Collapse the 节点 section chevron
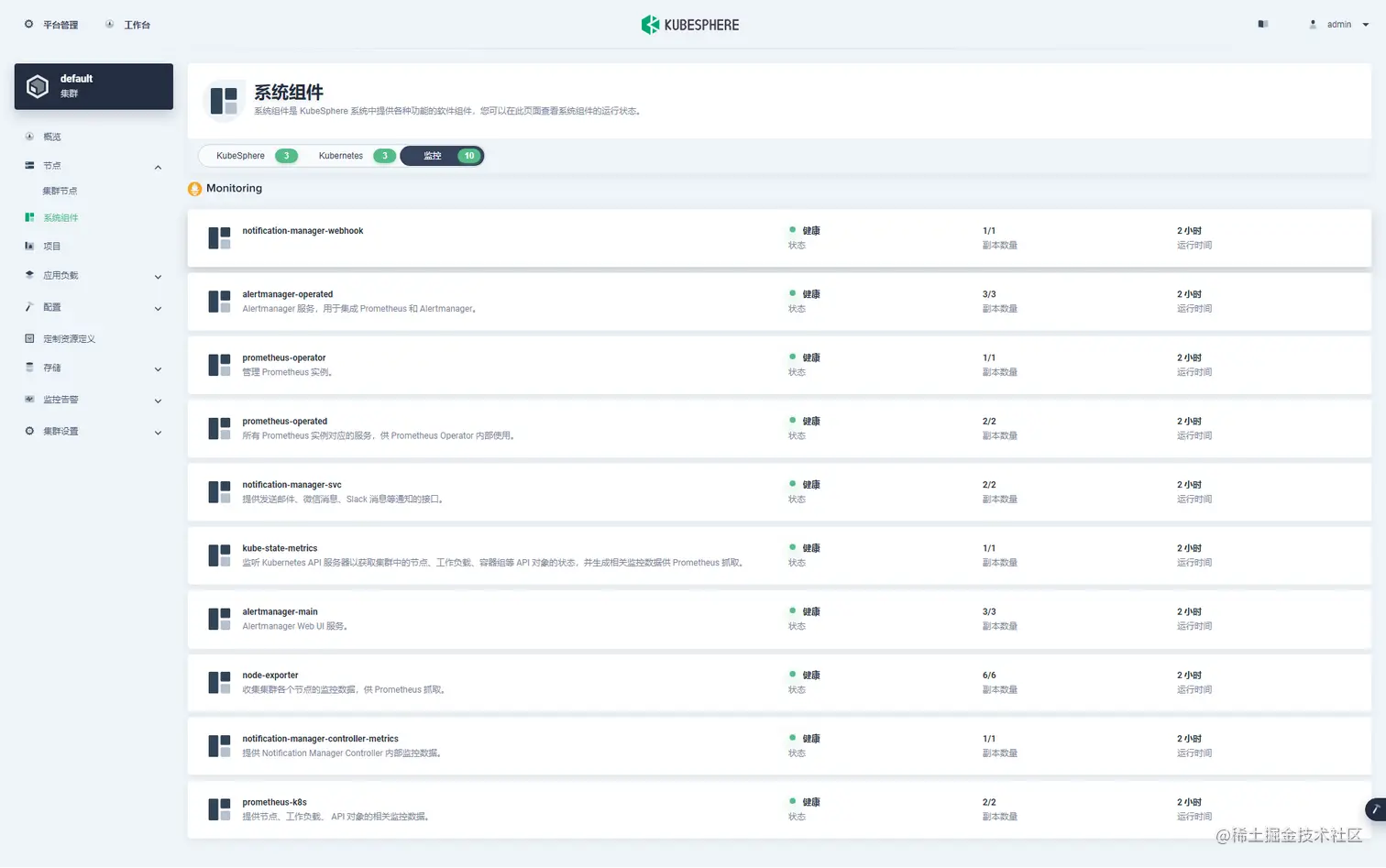Screen dimensions: 1386x868 click(x=158, y=167)
